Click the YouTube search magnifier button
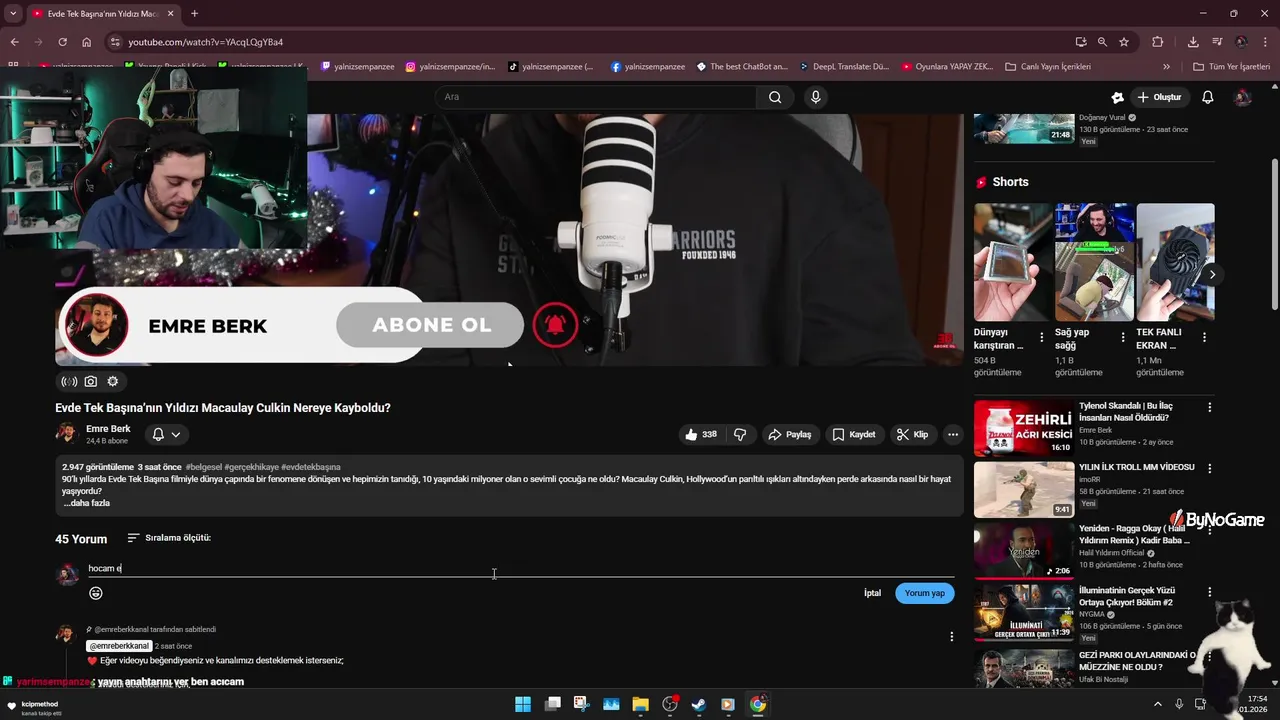1280x720 pixels. pyautogui.click(x=775, y=97)
